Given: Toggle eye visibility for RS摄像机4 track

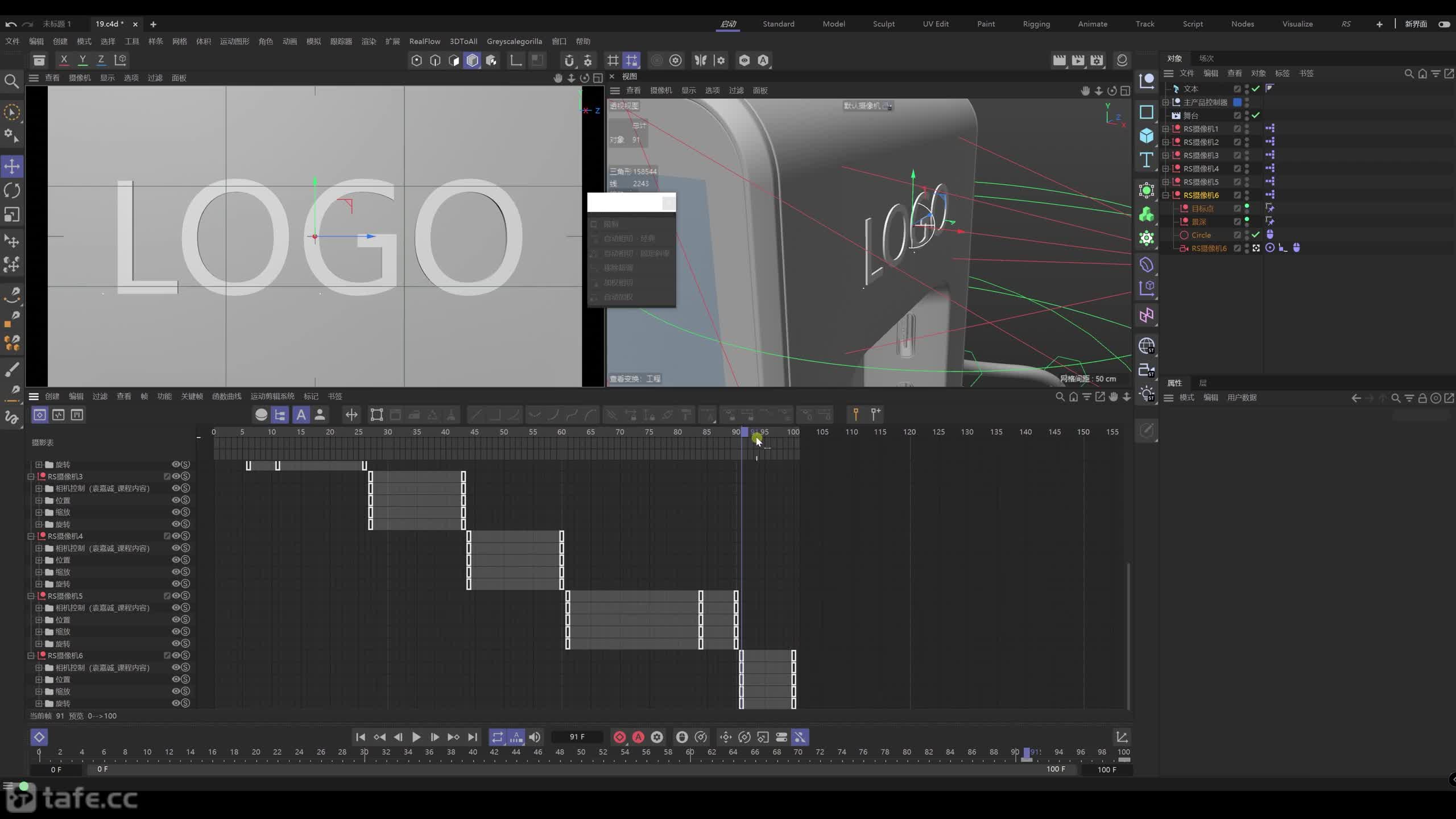Looking at the screenshot, I should (176, 536).
